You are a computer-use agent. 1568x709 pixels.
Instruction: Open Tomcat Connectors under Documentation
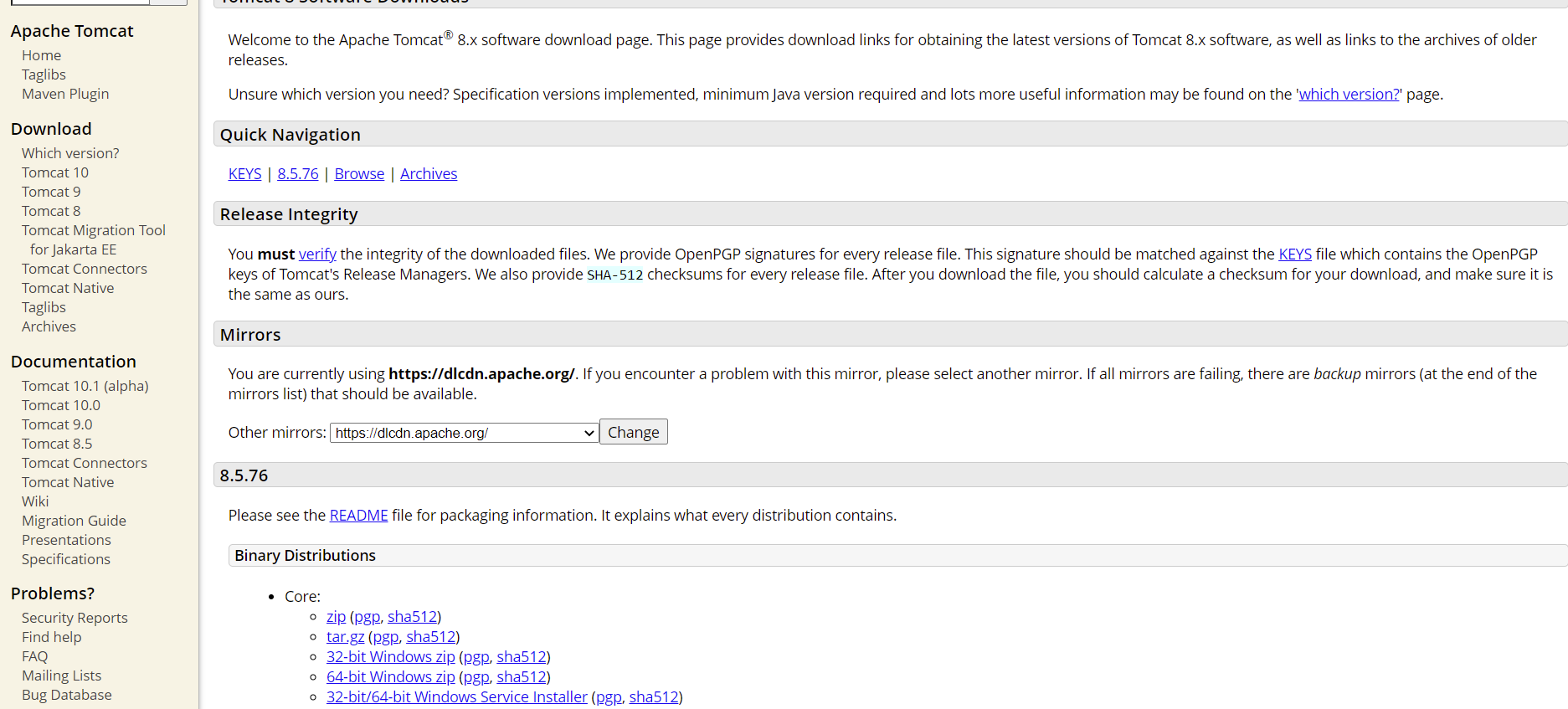coord(85,463)
